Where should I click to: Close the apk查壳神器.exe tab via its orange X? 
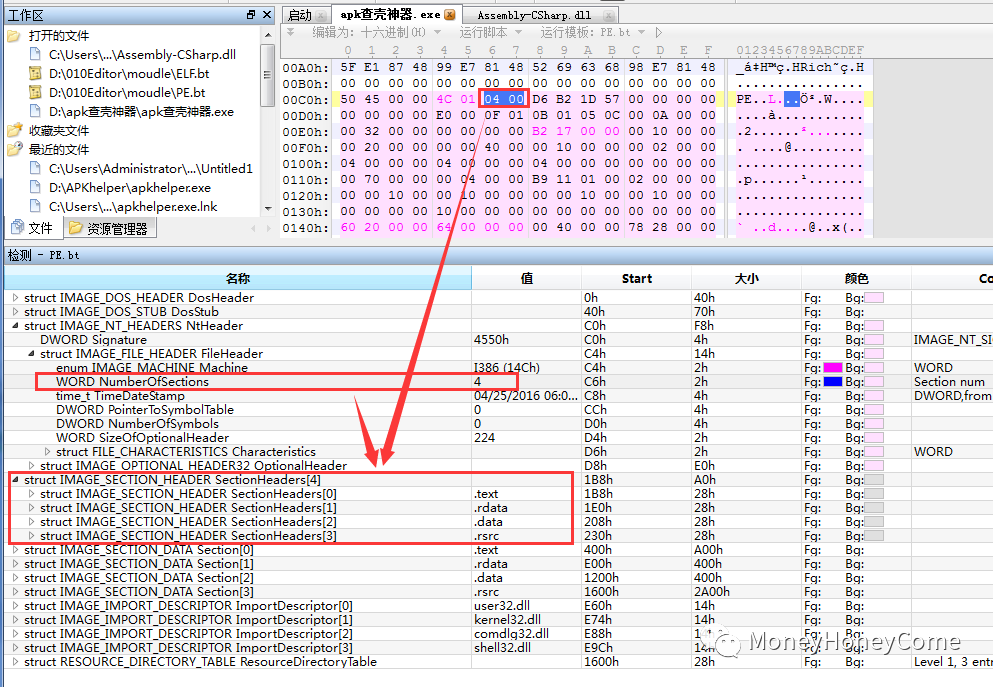pyautogui.click(x=450, y=15)
